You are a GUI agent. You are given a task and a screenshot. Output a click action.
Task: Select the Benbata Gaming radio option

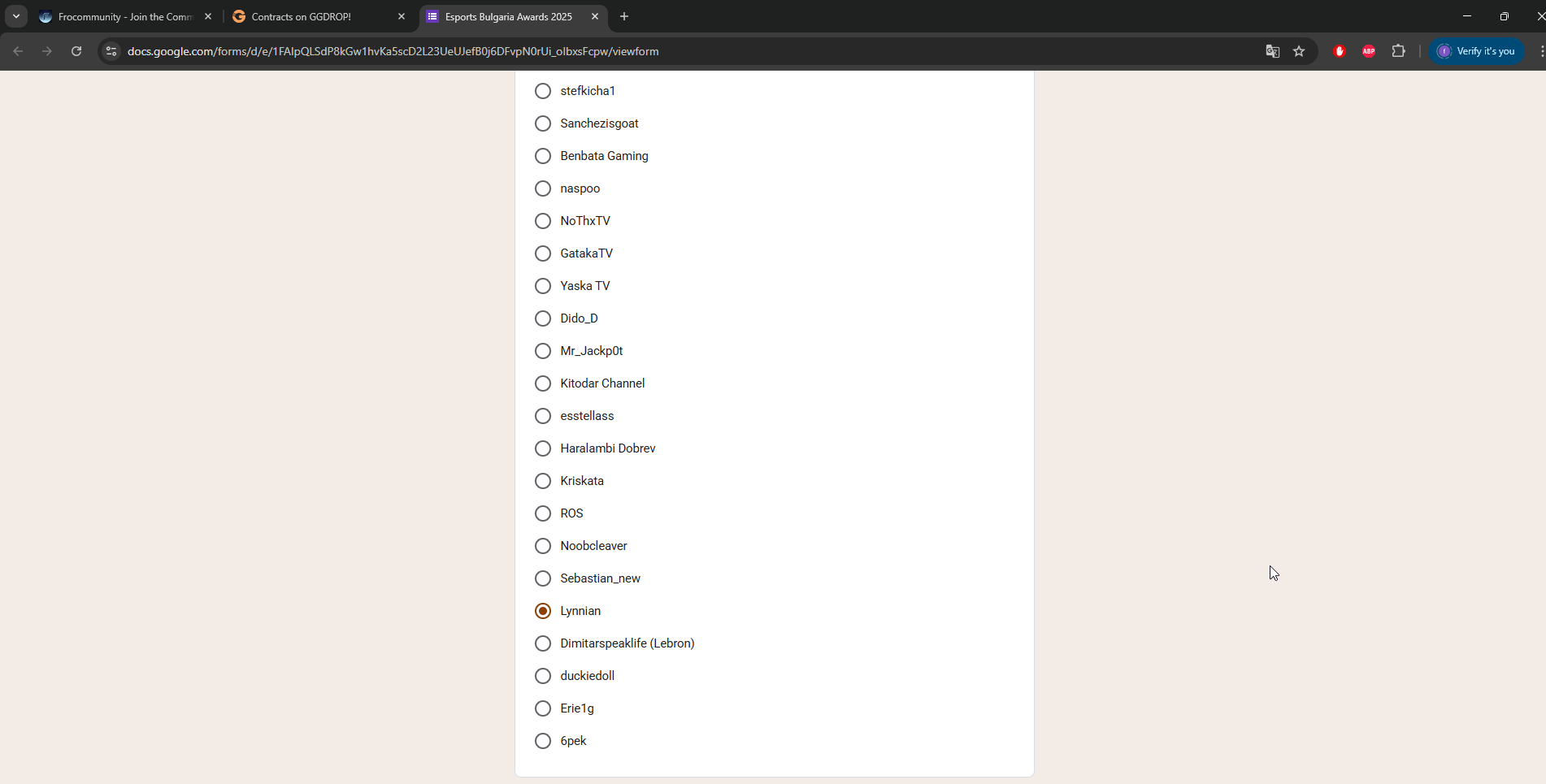click(x=543, y=156)
